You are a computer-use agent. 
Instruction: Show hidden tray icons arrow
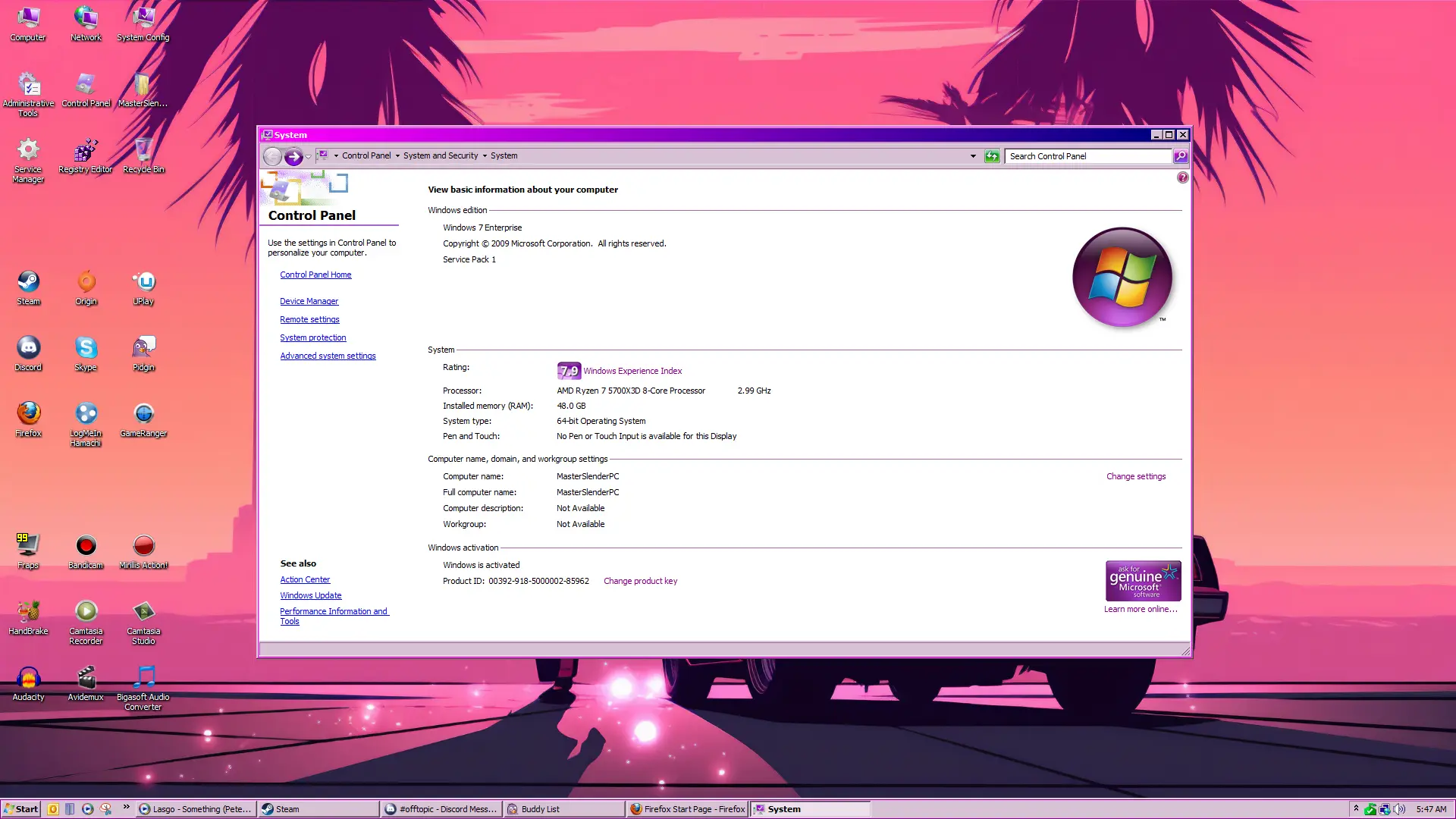click(1356, 809)
